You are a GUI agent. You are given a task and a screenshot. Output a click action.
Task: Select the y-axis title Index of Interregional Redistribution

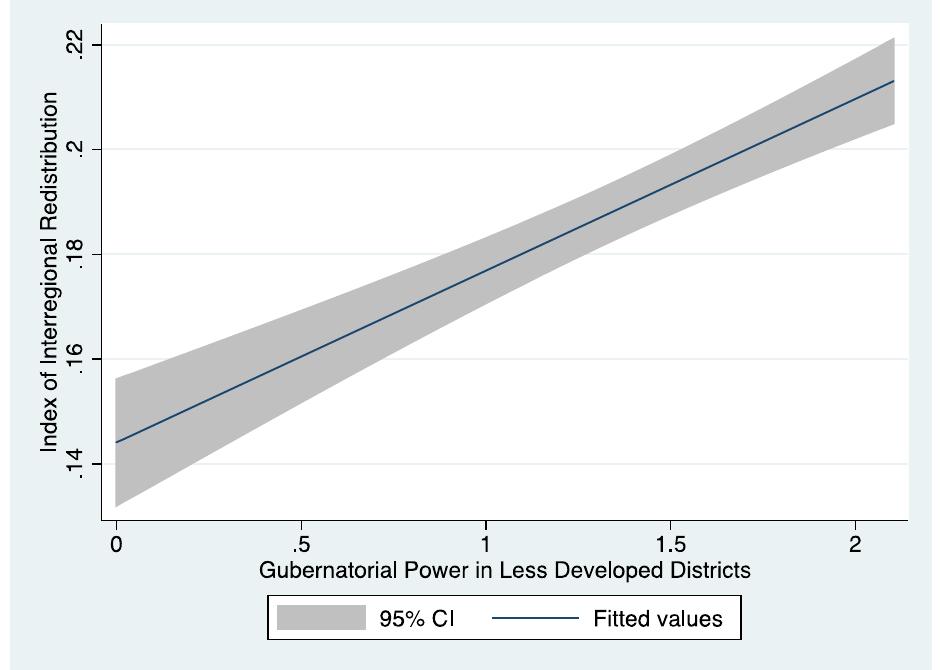[49, 272]
